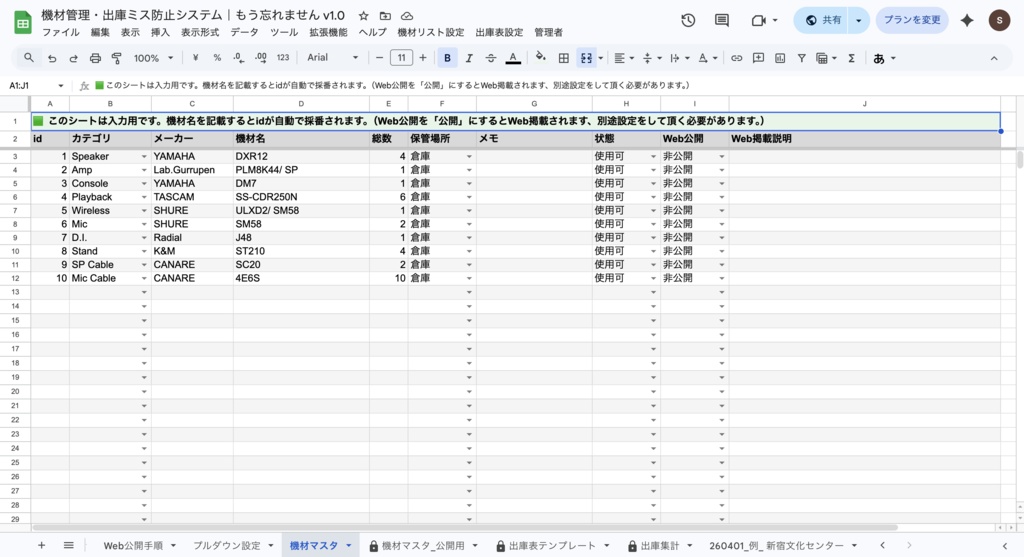Open the 挿入 menu
This screenshot has height=557, width=1024.
[x=160, y=32]
